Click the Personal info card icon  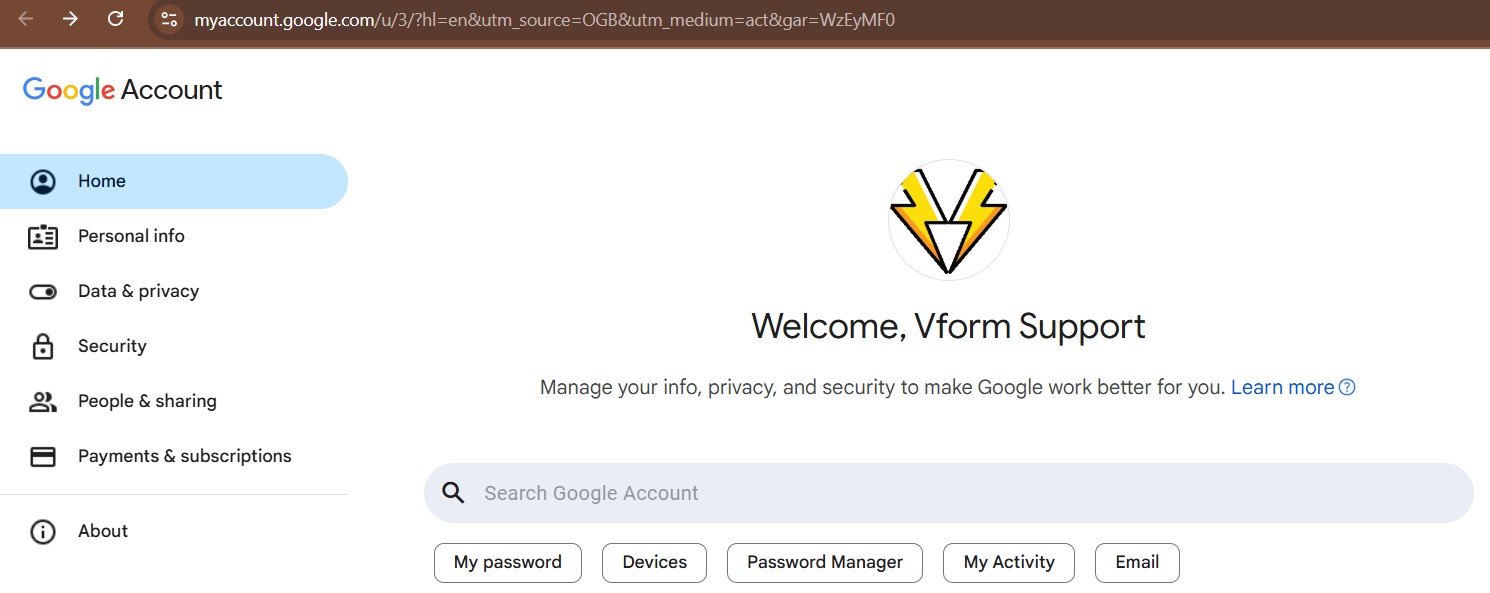pyautogui.click(x=42, y=236)
